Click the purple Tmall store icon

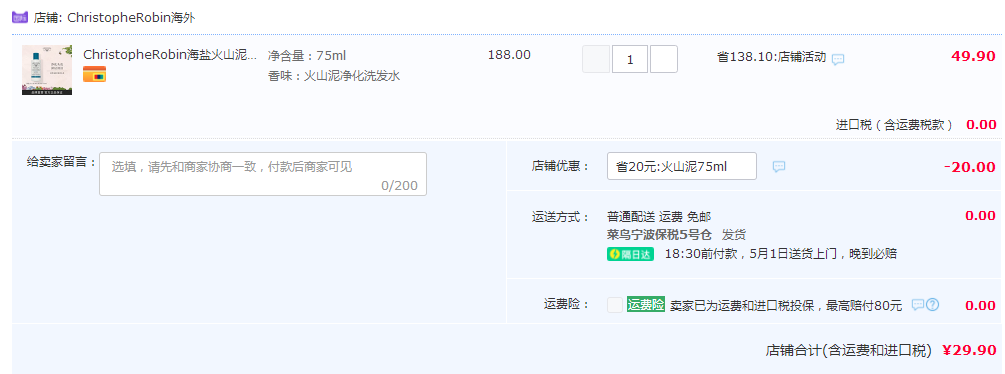tap(20, 17)
